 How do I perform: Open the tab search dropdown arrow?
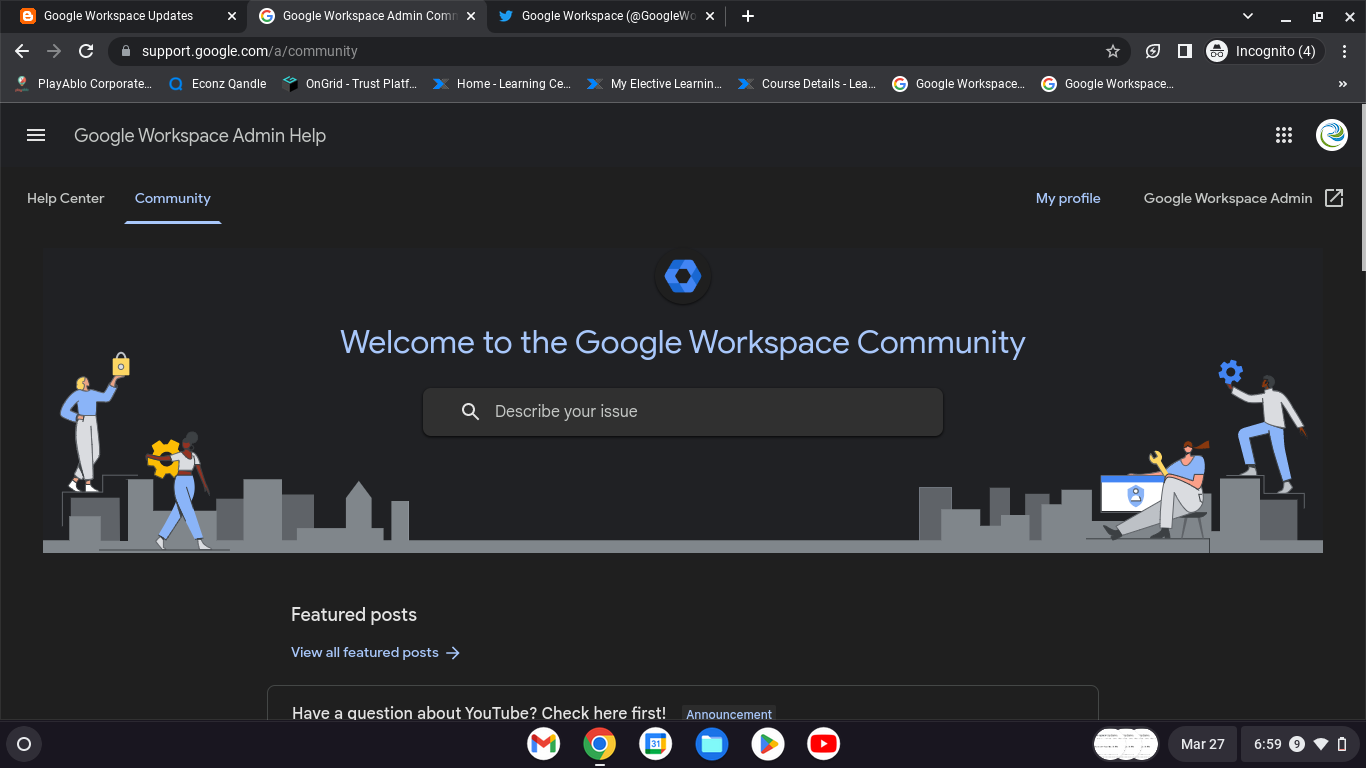coord(1248,16)
